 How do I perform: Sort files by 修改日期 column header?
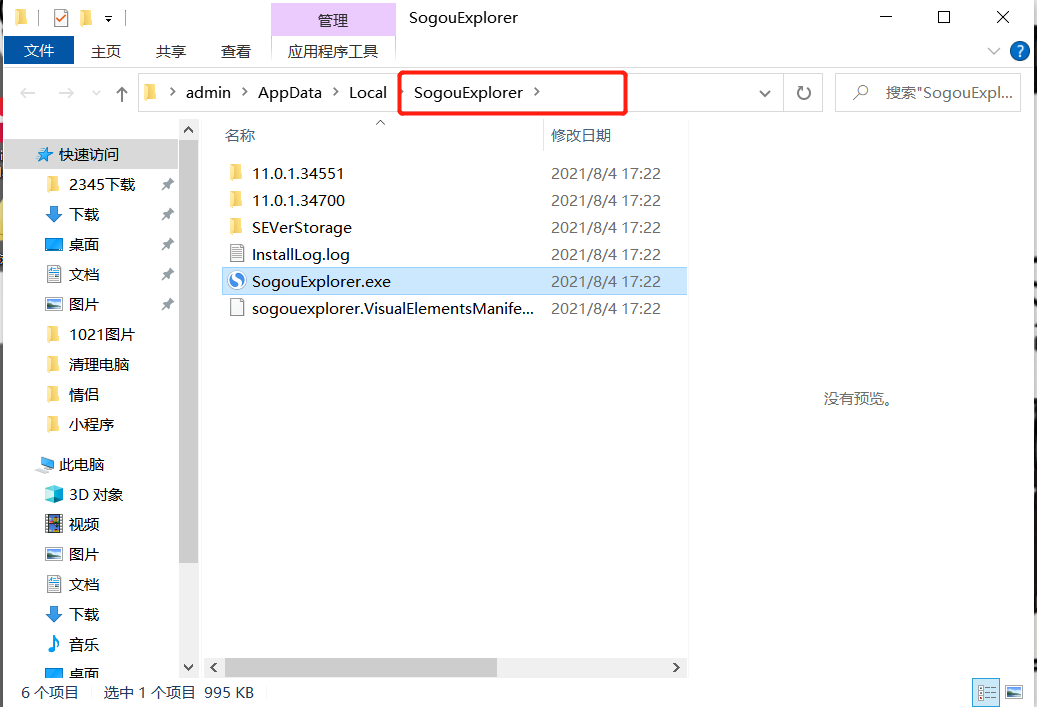point(581,135)
